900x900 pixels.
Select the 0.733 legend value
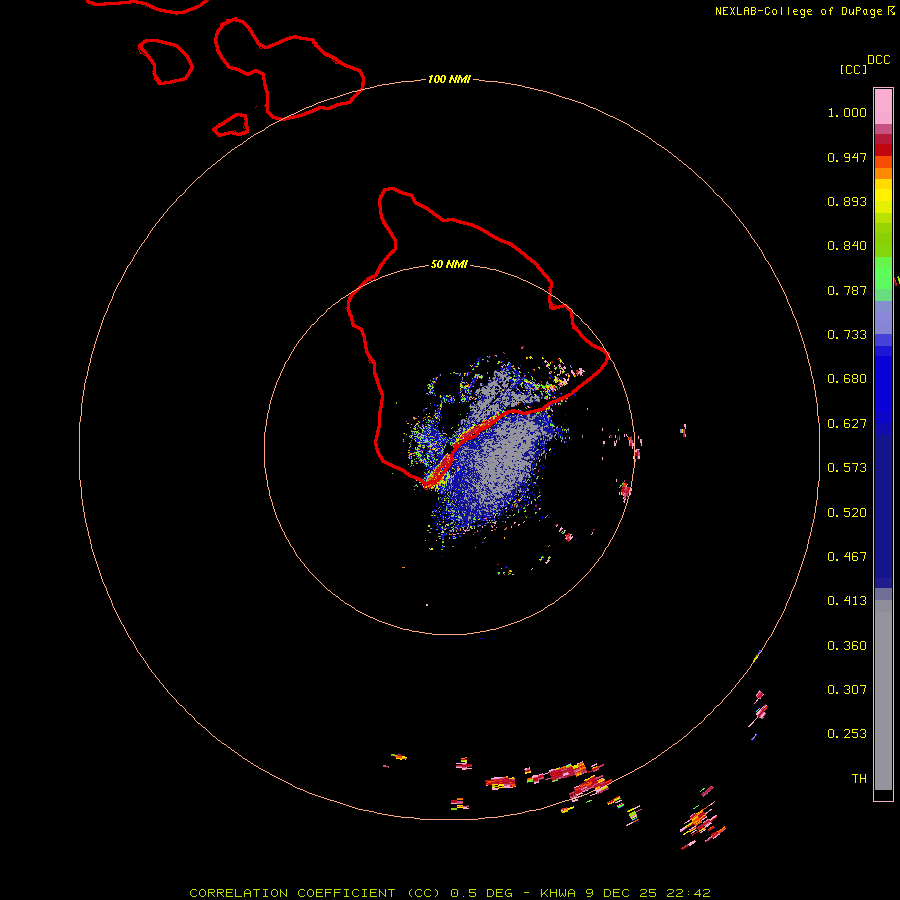pyautogui.click(x=847, y=335)
